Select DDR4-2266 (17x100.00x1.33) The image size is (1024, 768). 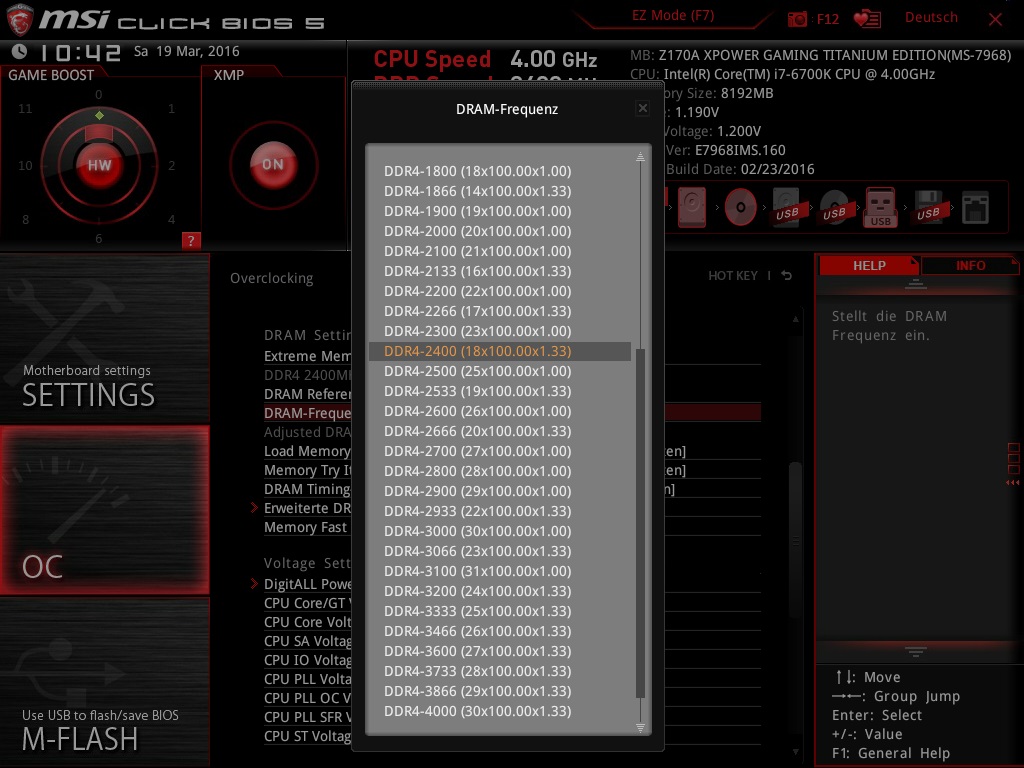coord(500,311)
